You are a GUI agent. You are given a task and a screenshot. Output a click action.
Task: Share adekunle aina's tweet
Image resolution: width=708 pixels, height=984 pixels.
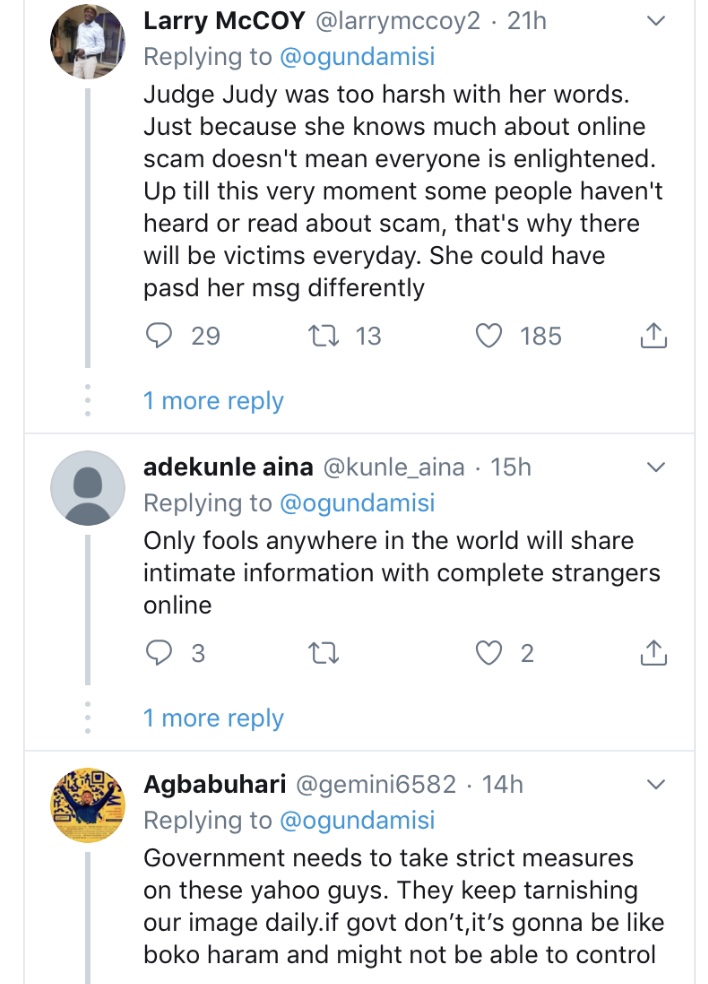[652, 653]
